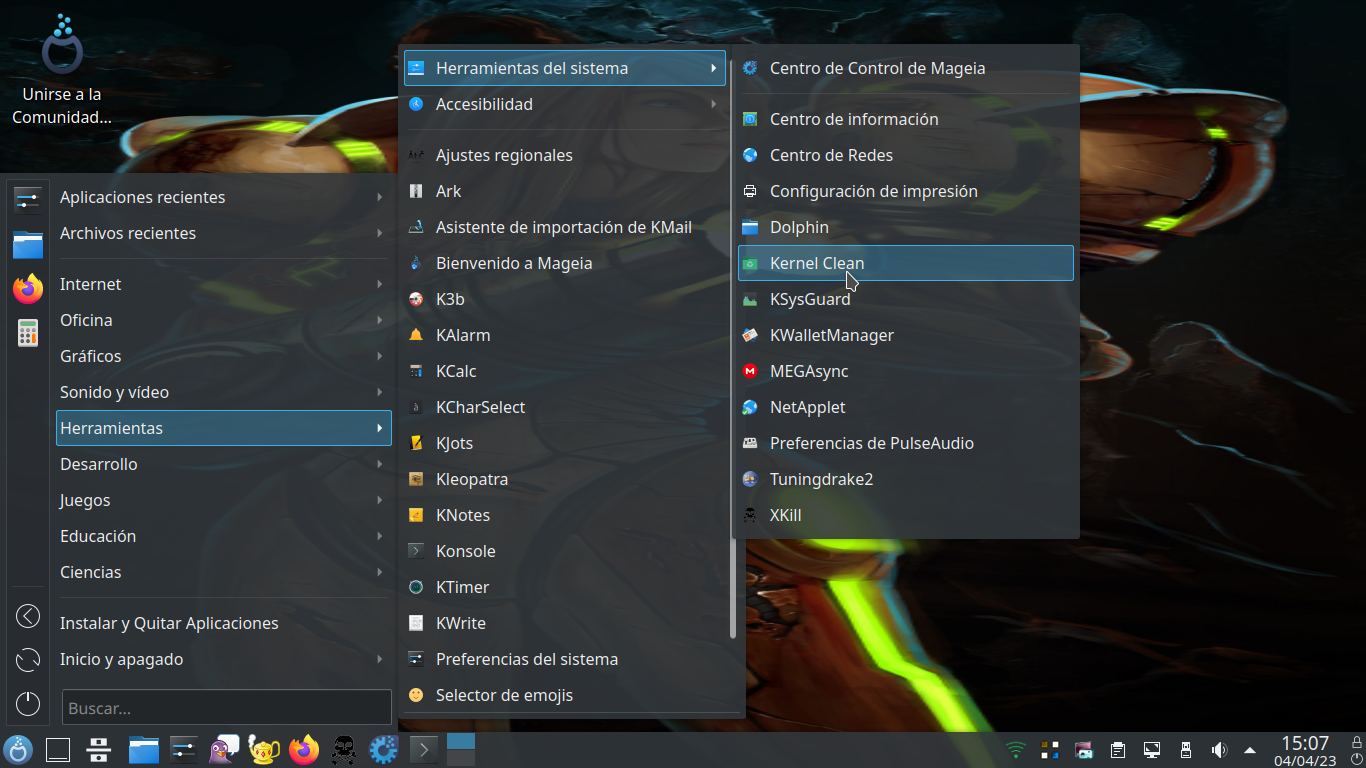Open Bienvenido a Mageia entry

[565, 263]
